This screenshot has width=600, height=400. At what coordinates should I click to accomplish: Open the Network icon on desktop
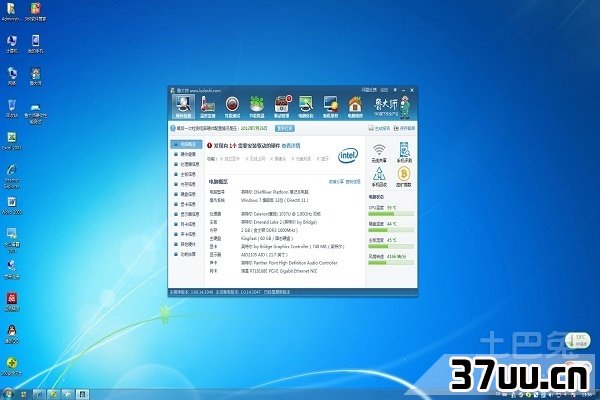12,76
